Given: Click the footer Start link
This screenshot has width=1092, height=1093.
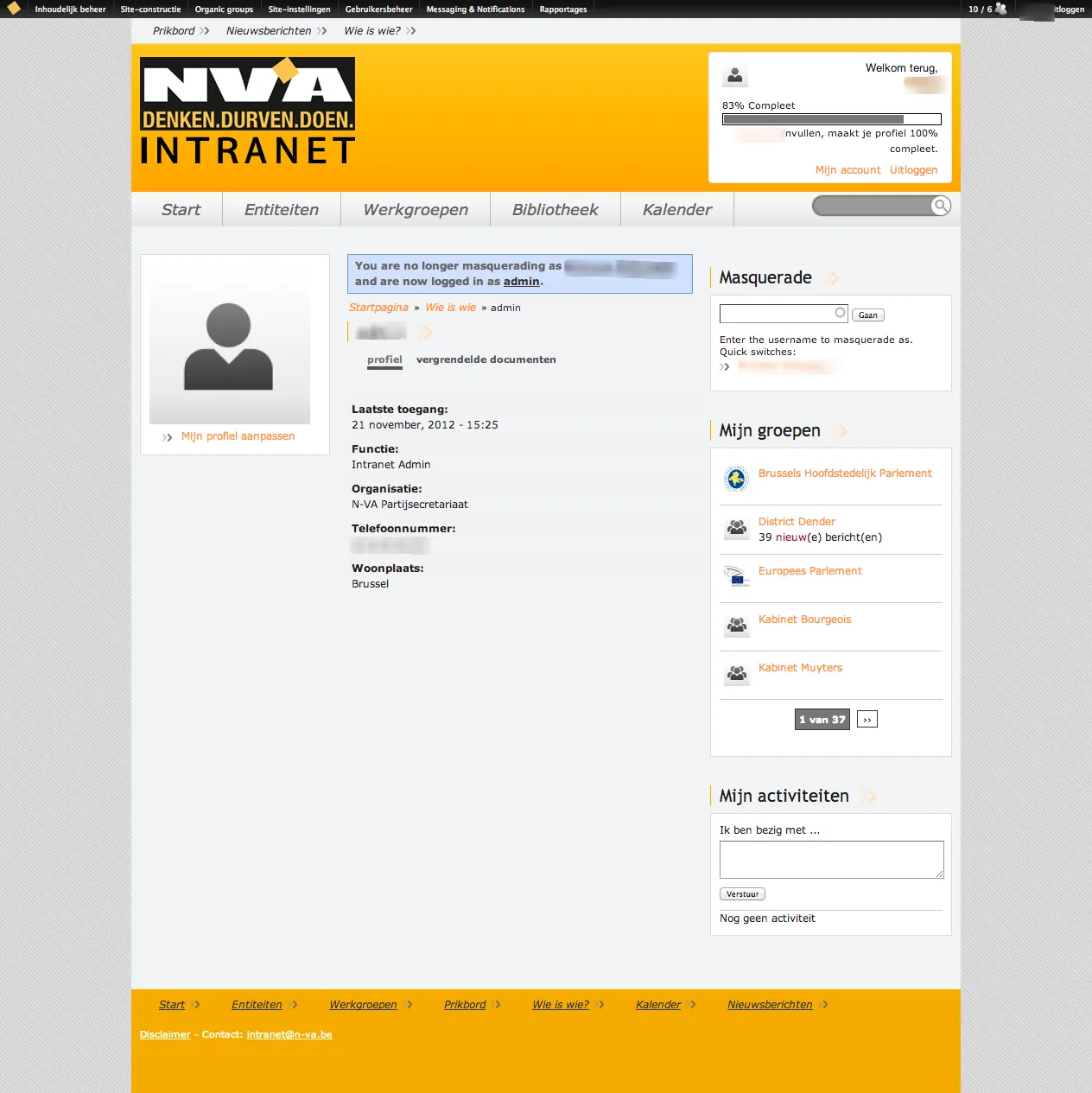Looking at the screenshot, I should click(x=172, y=1005).
